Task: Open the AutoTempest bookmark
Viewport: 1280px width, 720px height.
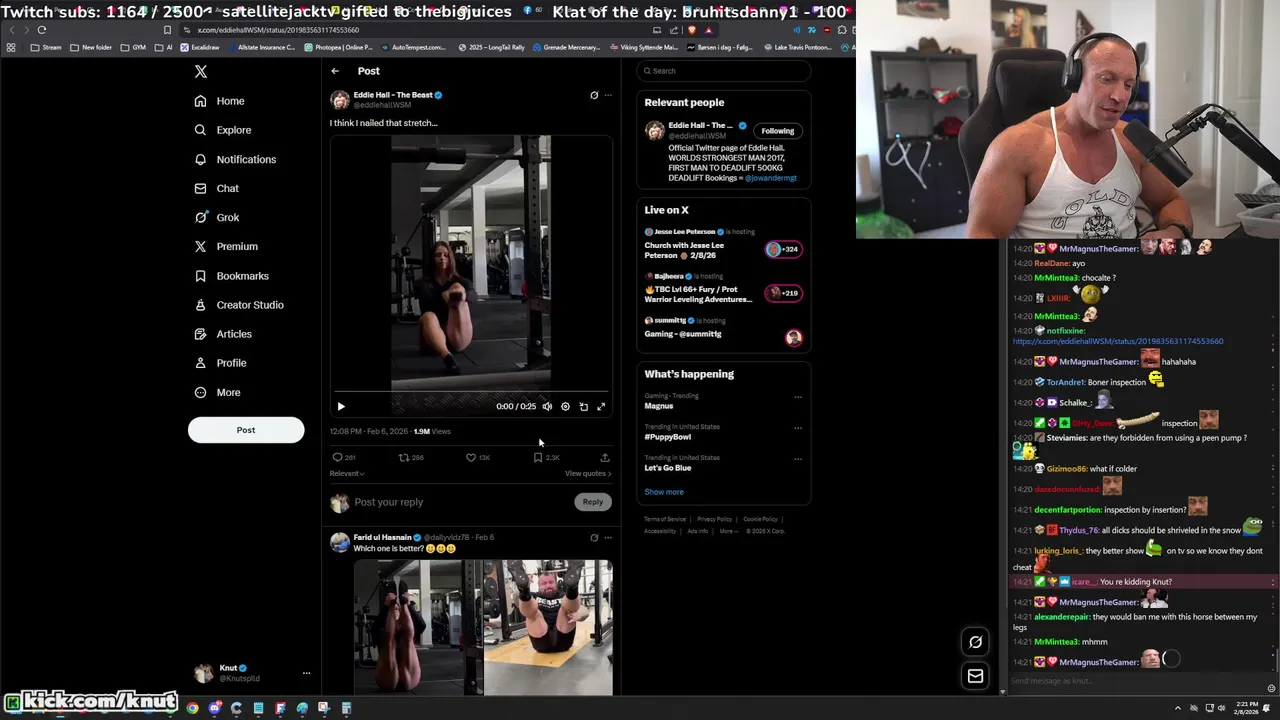Action: pyautogui.click(x=413, y=47)
